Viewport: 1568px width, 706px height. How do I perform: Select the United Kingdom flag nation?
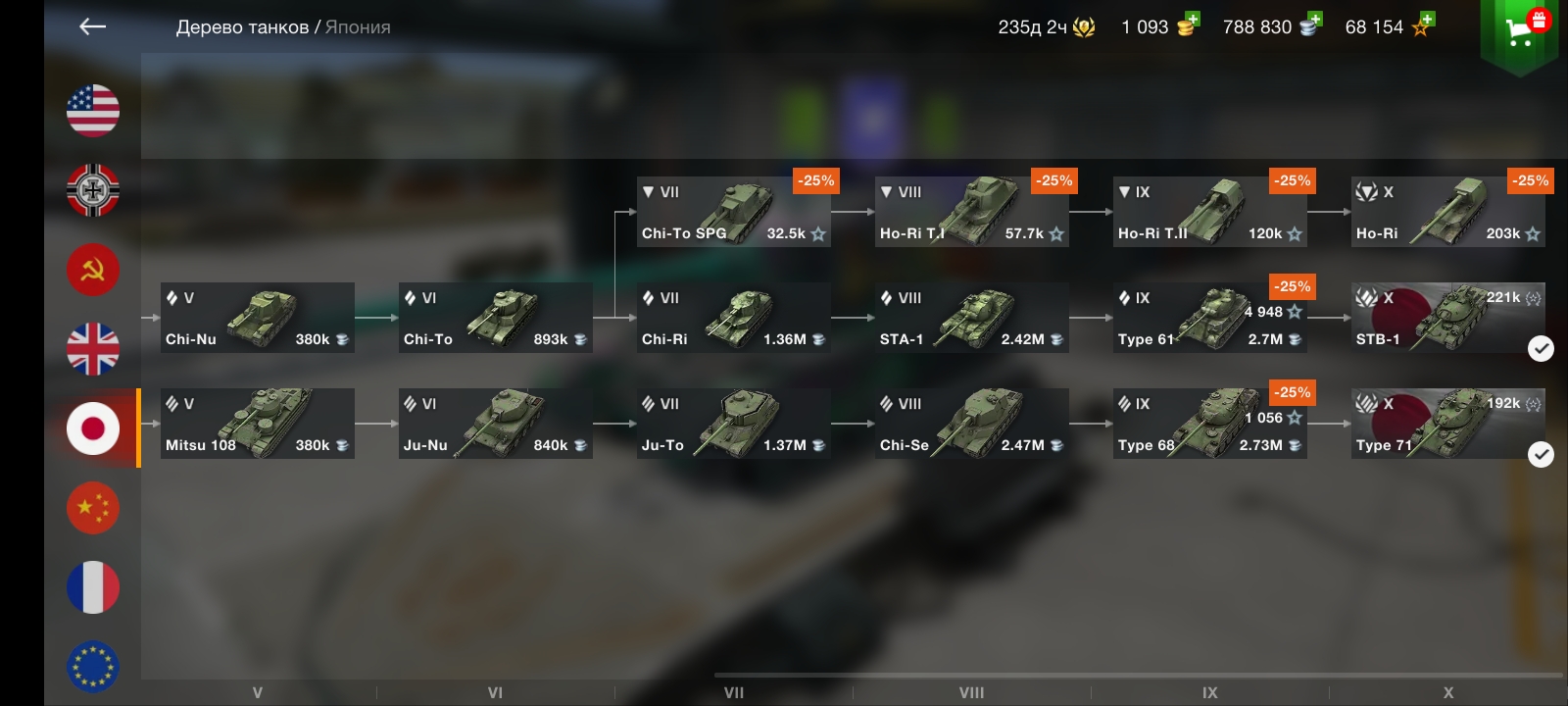click(93, 348)
